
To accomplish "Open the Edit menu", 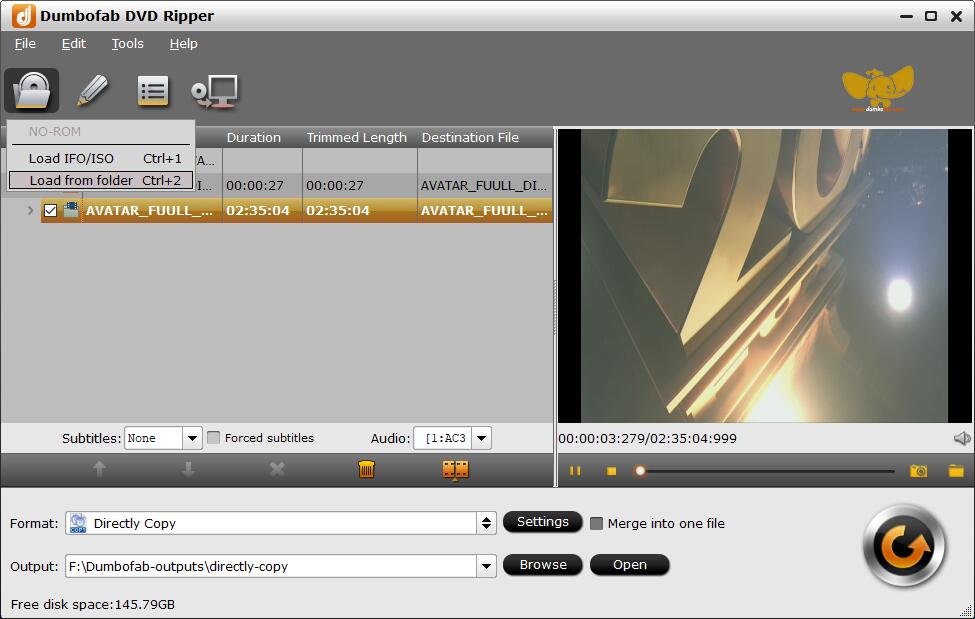I will pos(73,44).
